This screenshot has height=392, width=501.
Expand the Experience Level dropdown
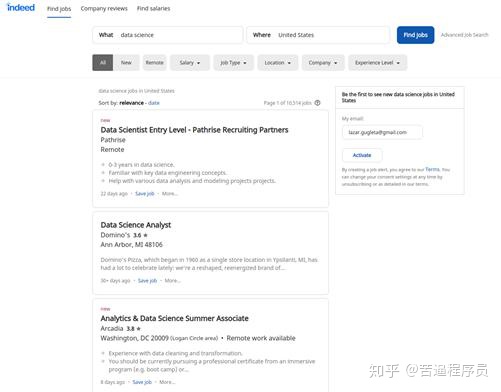pos(377,63)
